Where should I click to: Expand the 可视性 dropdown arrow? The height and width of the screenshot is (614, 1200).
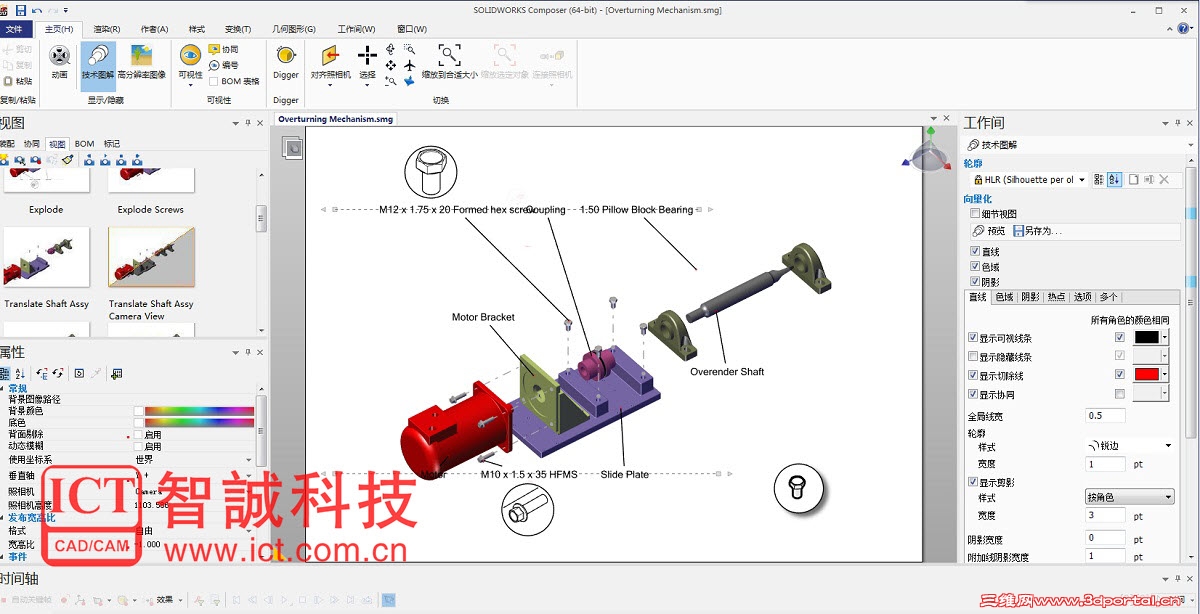coord(190,85)
